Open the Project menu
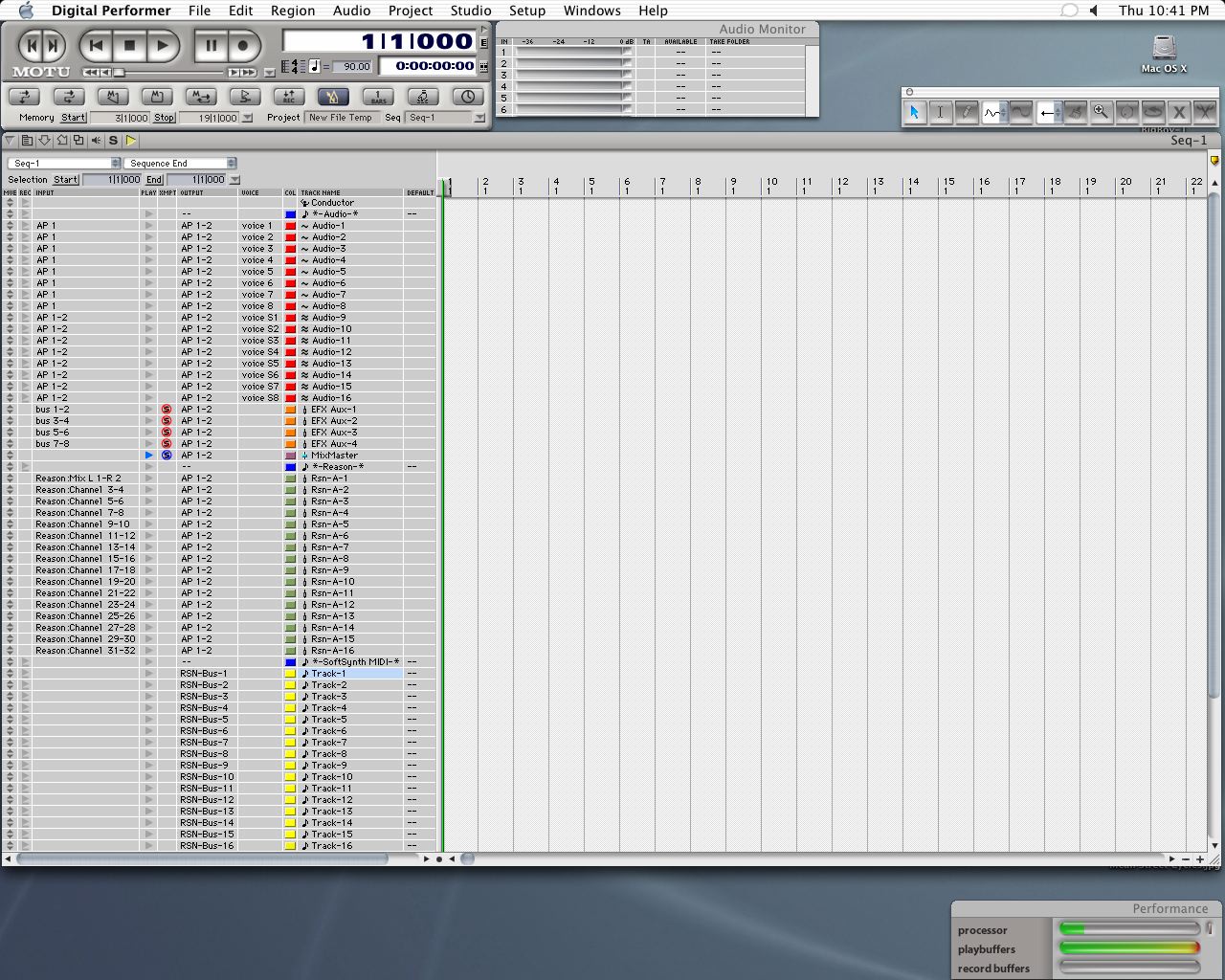The width and height of the screenshot is (1225, 980). click(411, 11)
